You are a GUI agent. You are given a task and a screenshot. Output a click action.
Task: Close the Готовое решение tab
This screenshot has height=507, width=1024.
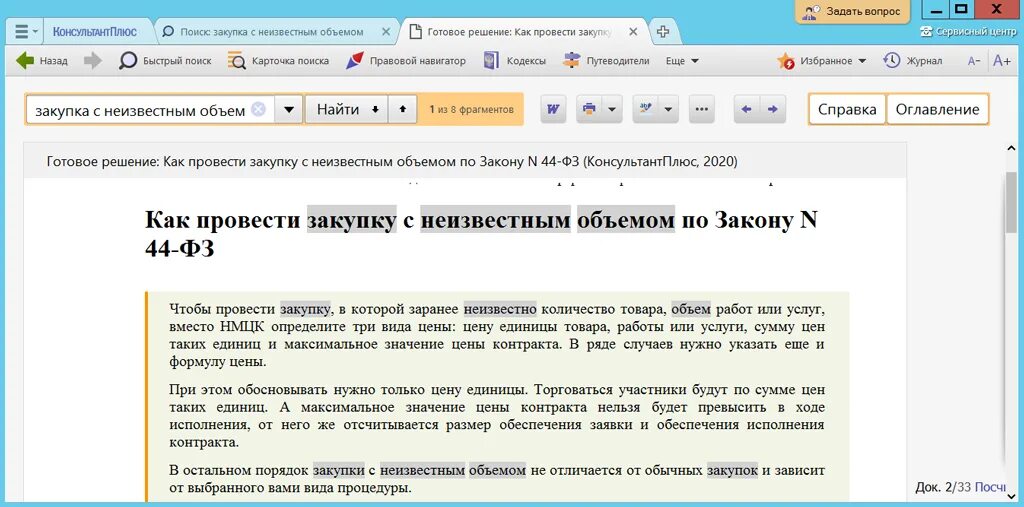pyautogui.click(x=633, y=31)
